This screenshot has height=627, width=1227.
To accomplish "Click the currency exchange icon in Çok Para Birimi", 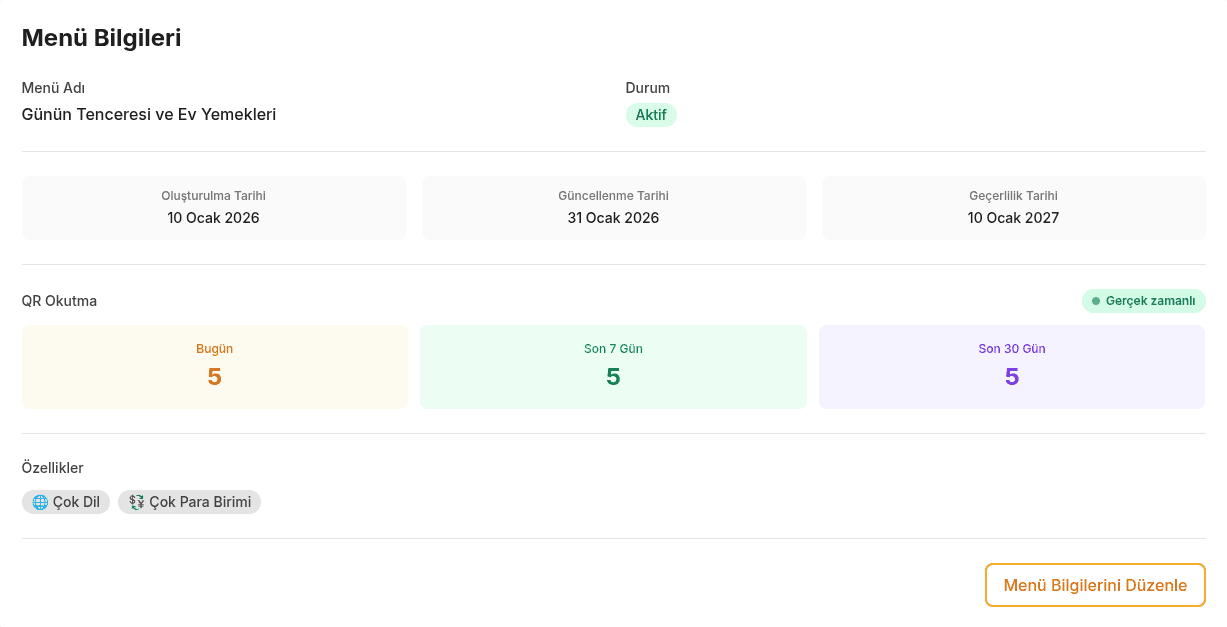I will 136,502.
